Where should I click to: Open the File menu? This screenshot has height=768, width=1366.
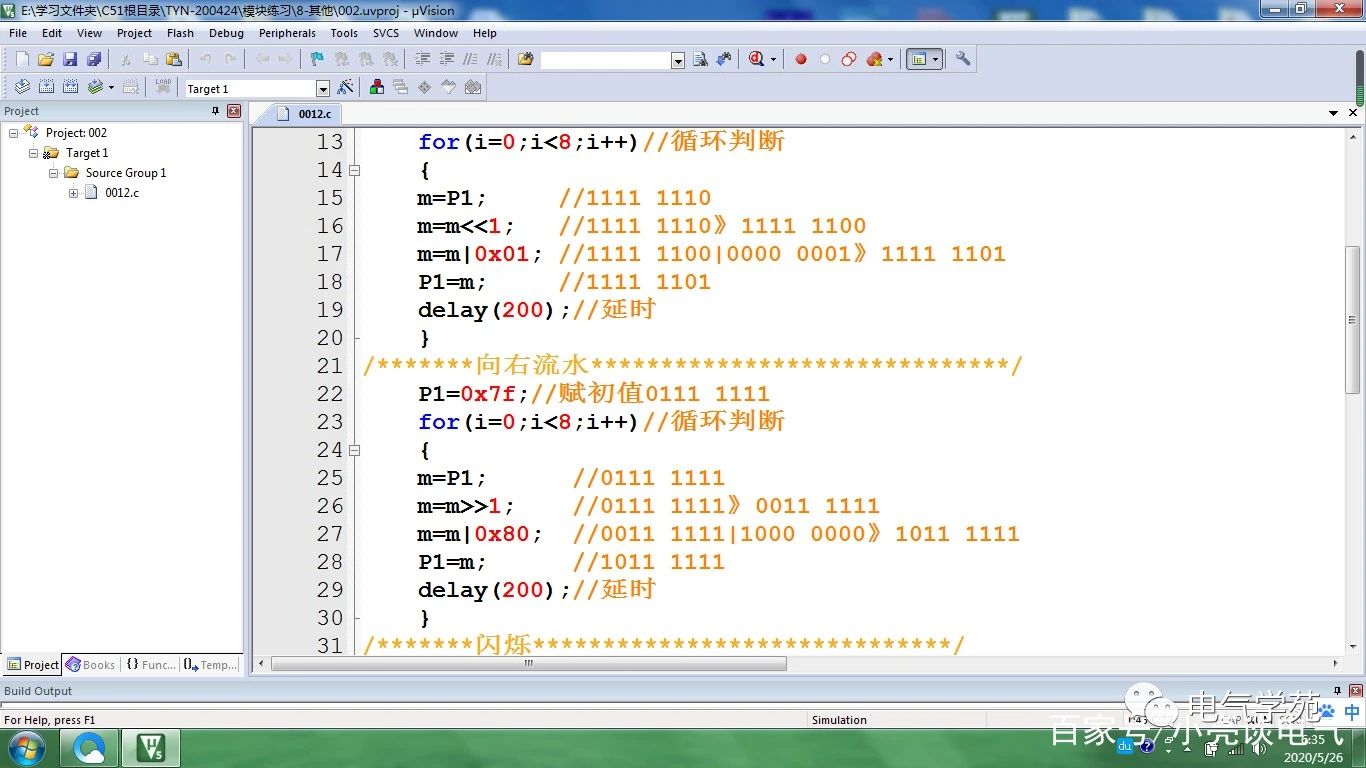pyautogui.click(x=18, y=33)
